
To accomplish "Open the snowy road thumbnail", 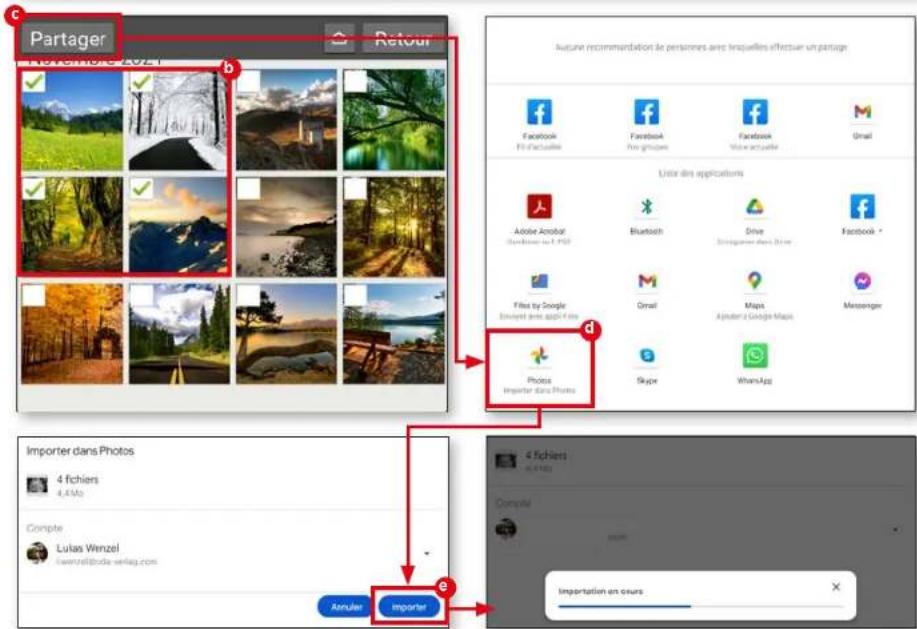I will 179,120.
